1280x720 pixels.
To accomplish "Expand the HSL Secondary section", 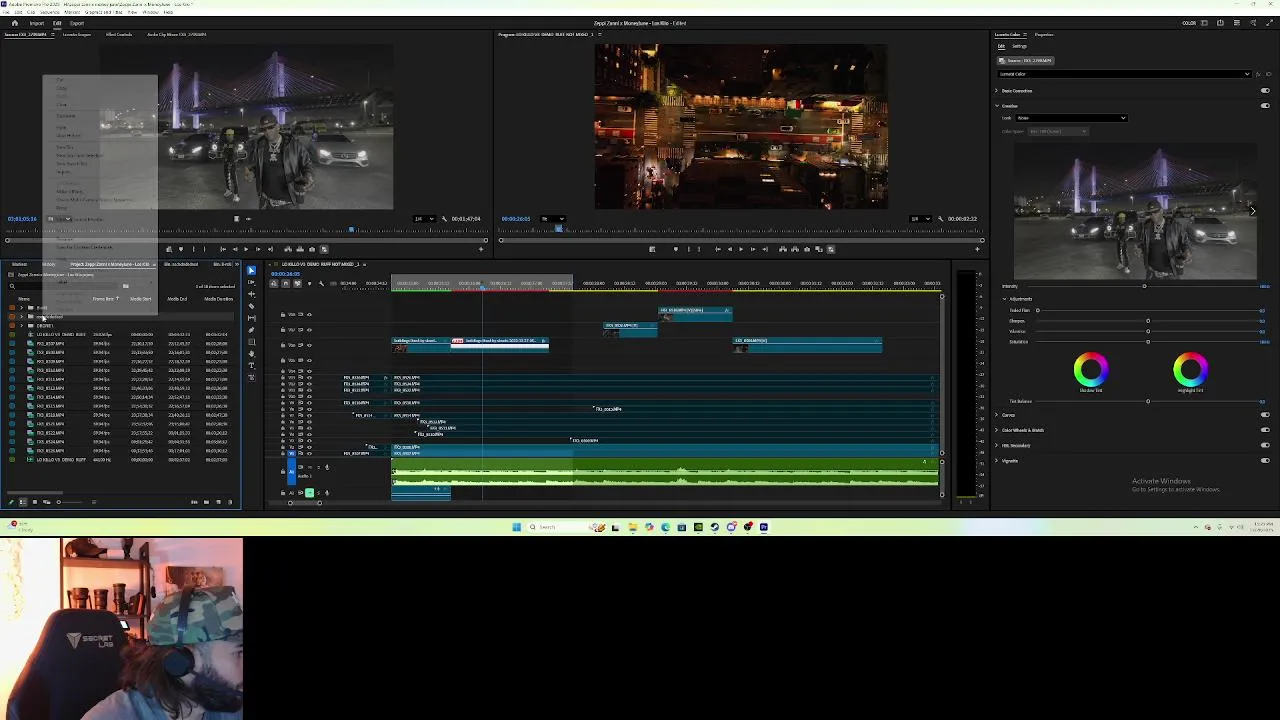I will point(997,446).
